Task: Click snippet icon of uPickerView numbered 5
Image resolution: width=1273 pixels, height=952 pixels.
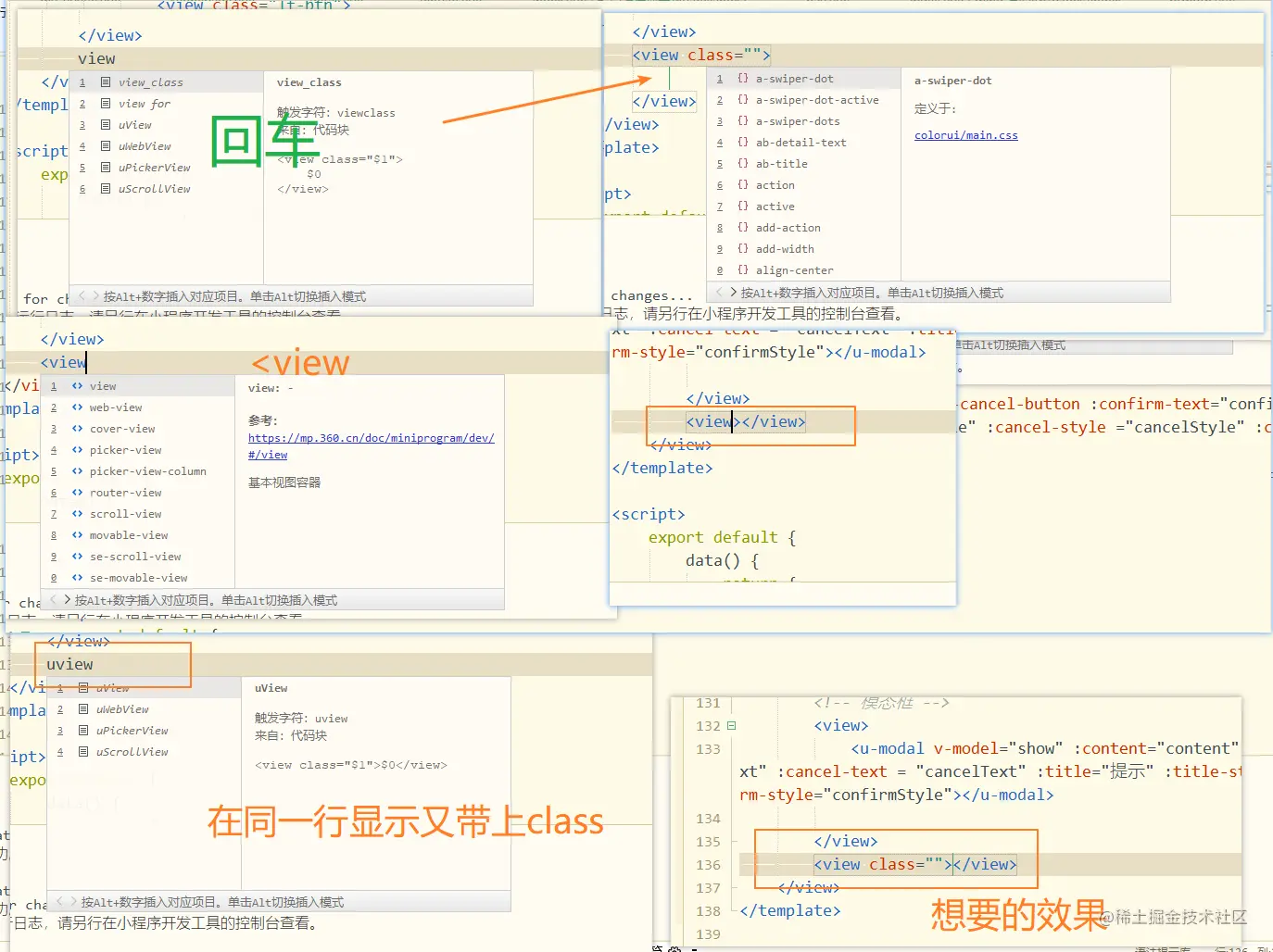Action: 106,168
